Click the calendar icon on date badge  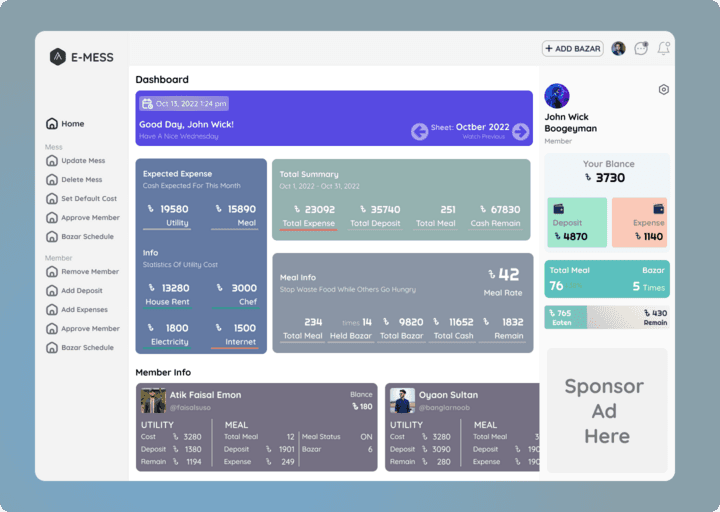pos(147,103)
